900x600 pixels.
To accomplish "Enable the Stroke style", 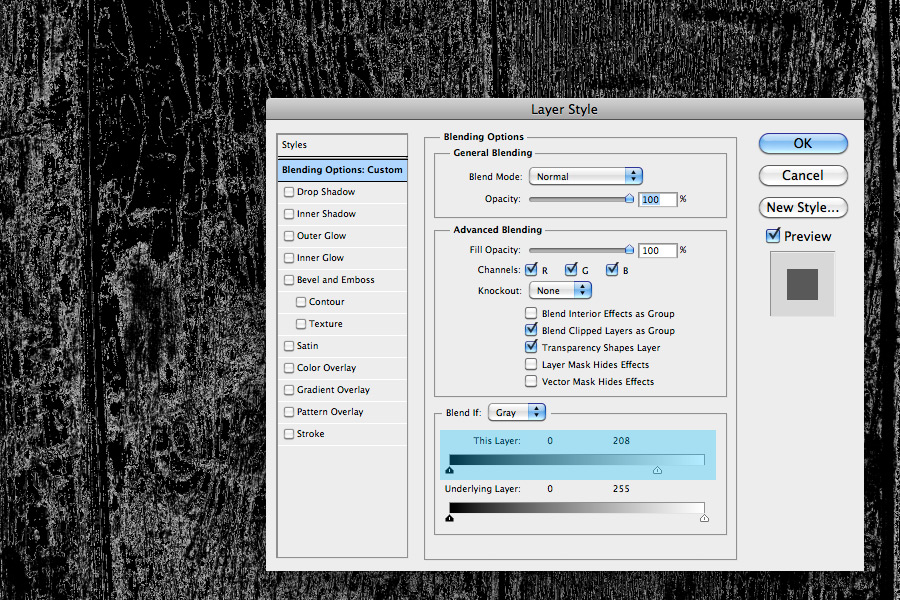I will (x=289, y=433).
